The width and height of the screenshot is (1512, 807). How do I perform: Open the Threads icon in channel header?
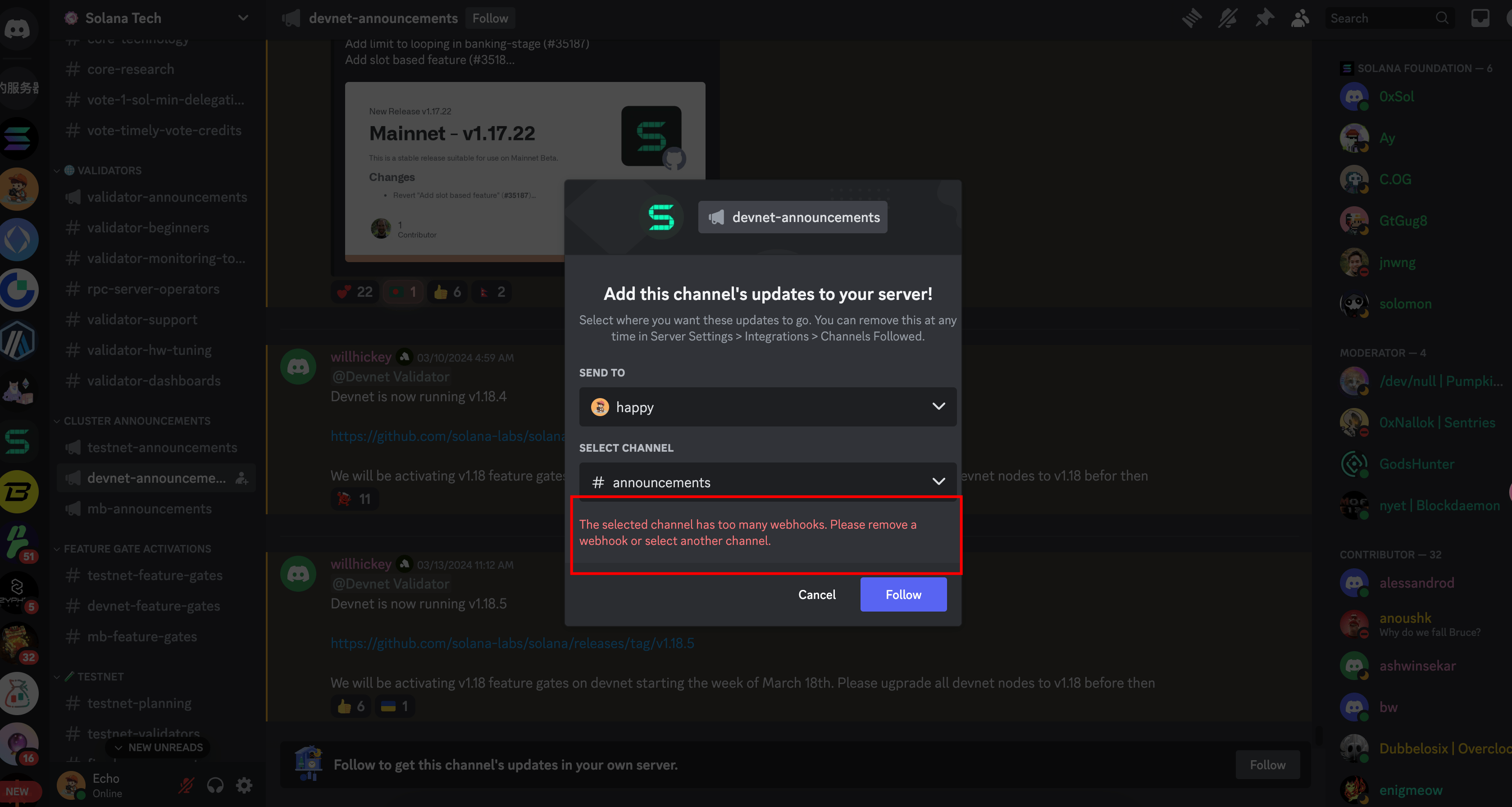(x=1192, y=18)
